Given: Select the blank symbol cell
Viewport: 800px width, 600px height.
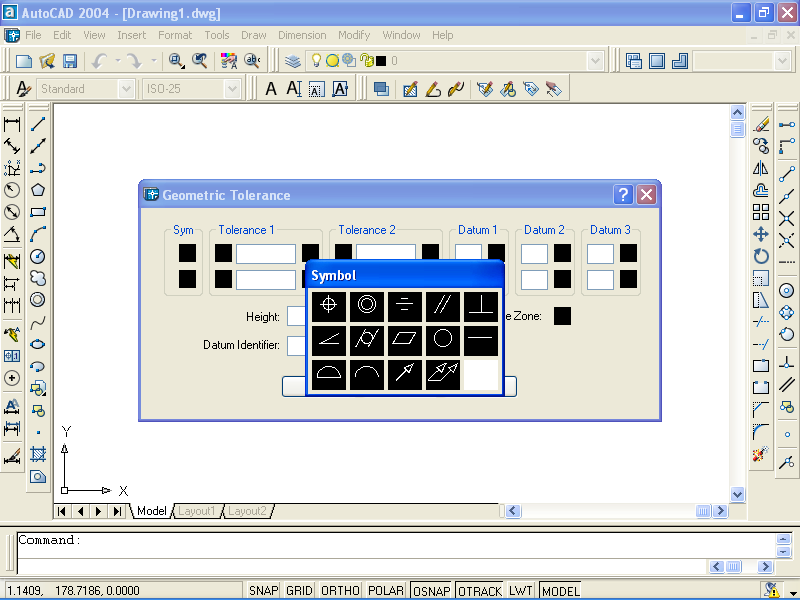Looking at the screenshot, I should click(x=481, y=374).
